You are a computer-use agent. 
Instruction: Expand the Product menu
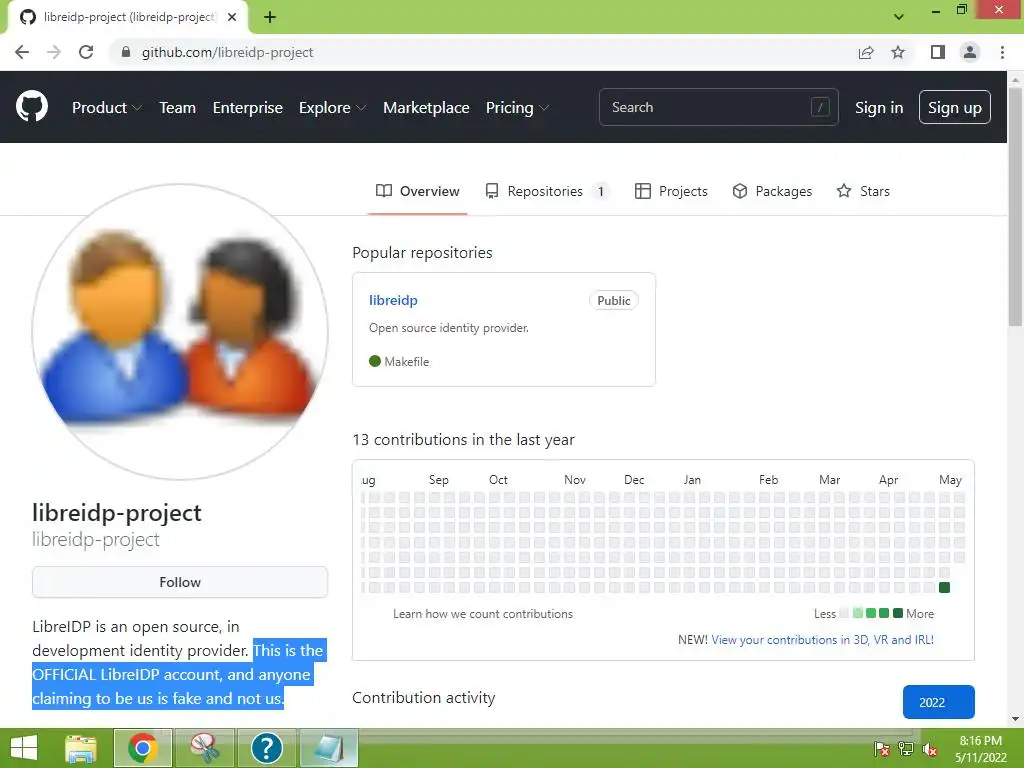[106, 108]
